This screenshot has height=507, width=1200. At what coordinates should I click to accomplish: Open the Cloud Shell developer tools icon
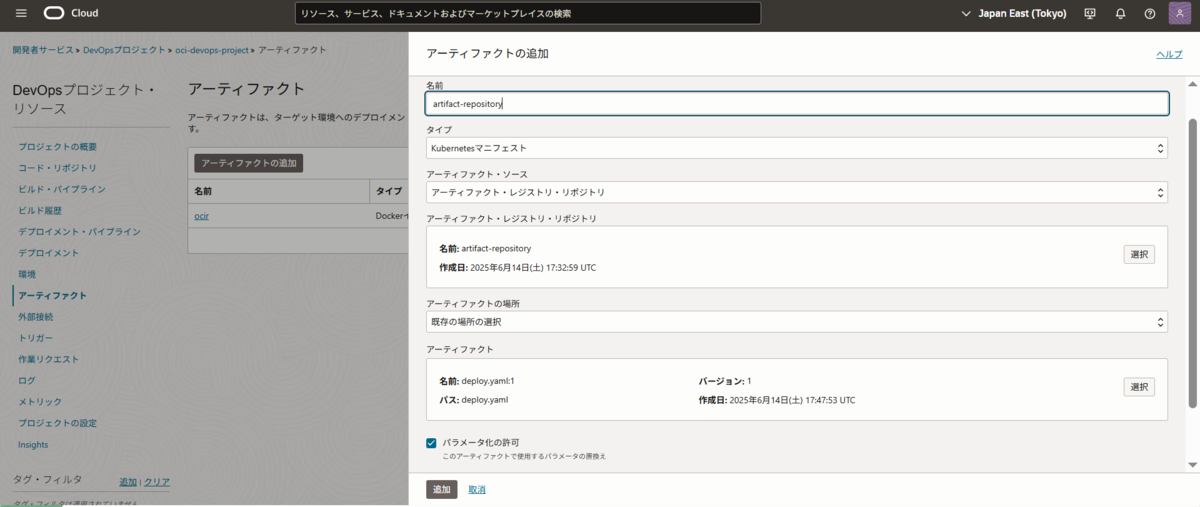coord(1090,13)
